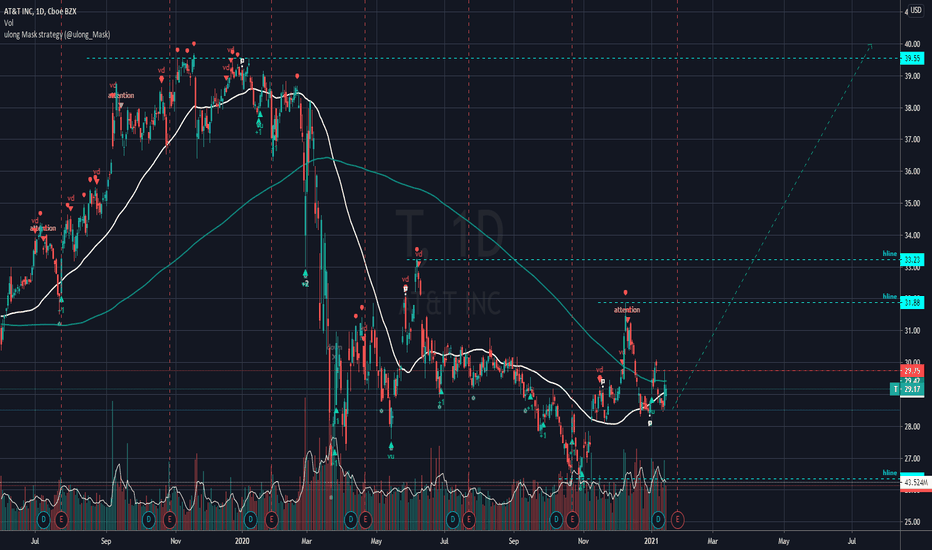Click earnings E marker in late July 2020
This screenshot has width=932, height=550.
[x=468, y=520]
